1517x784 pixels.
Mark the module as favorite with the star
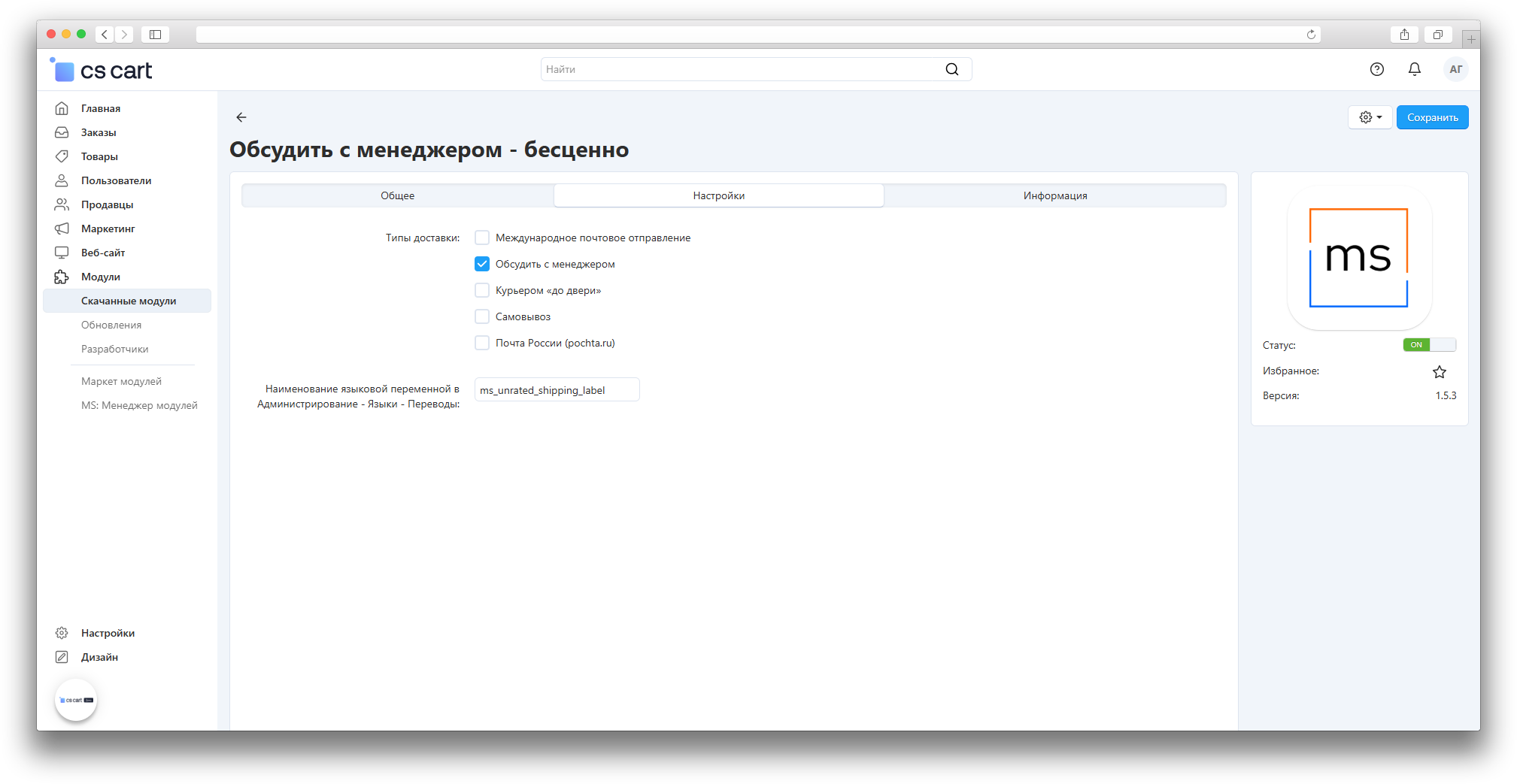1439,372
